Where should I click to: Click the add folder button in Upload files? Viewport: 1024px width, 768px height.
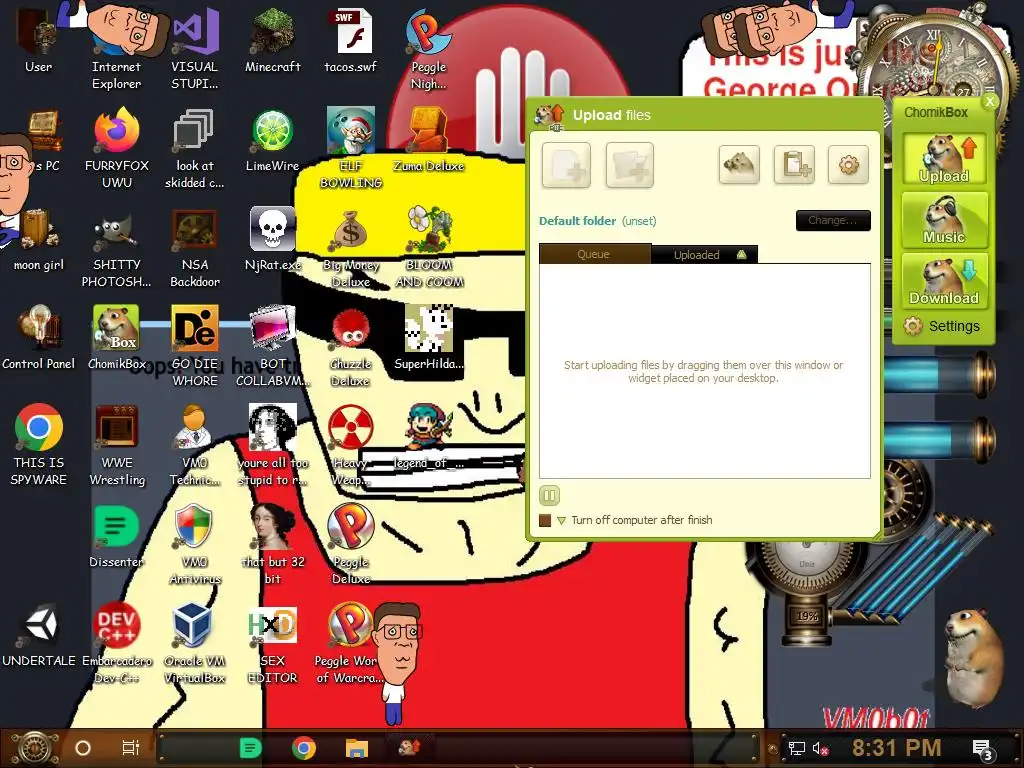(630, 165)
